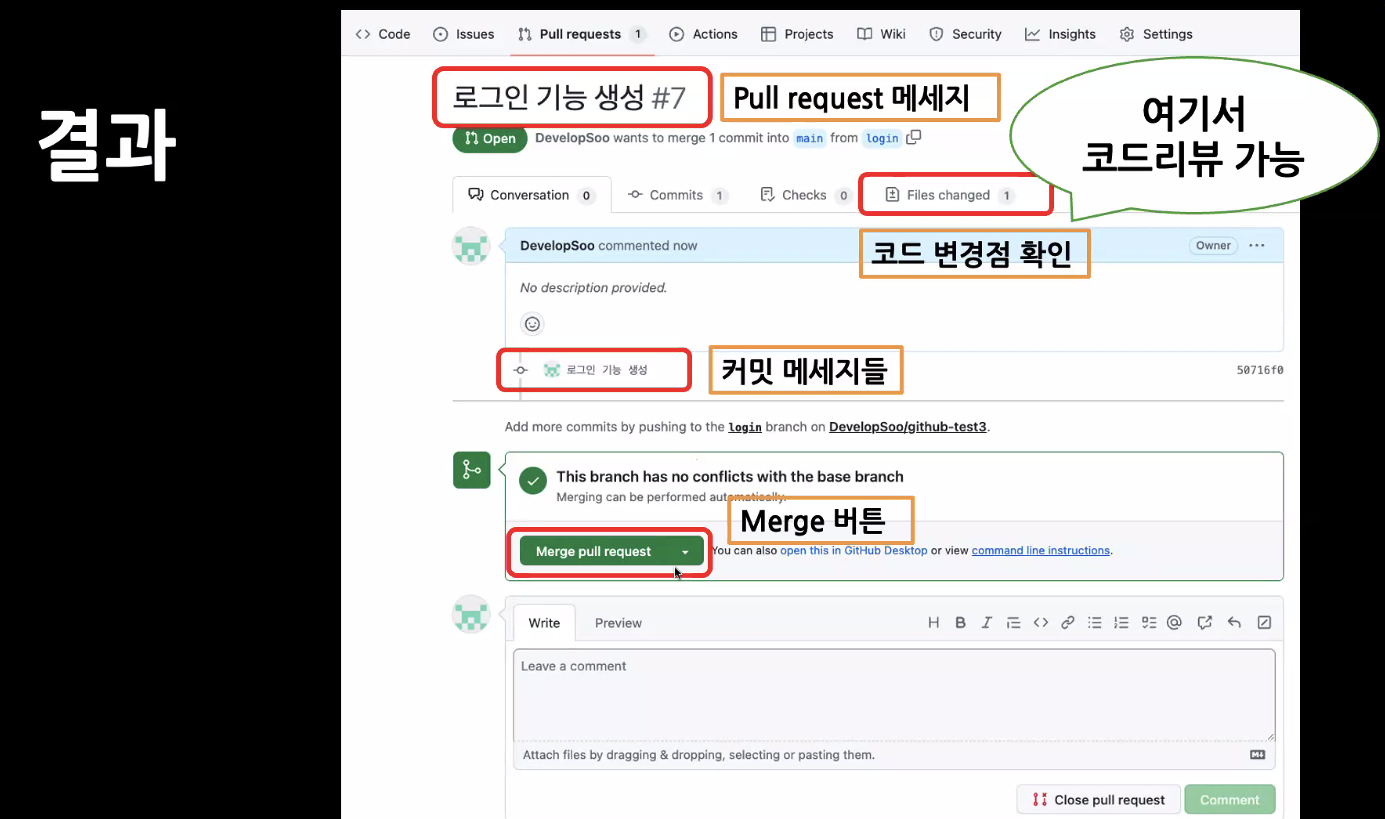Click the green checkmark for no conflicts
This screenshot has width=1385, height=819.
[533, 480]
